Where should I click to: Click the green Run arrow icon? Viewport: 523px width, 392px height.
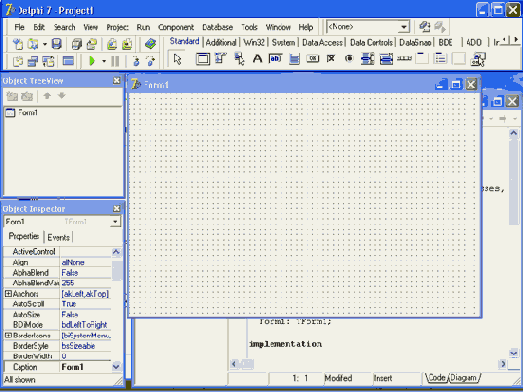(92, 61)
